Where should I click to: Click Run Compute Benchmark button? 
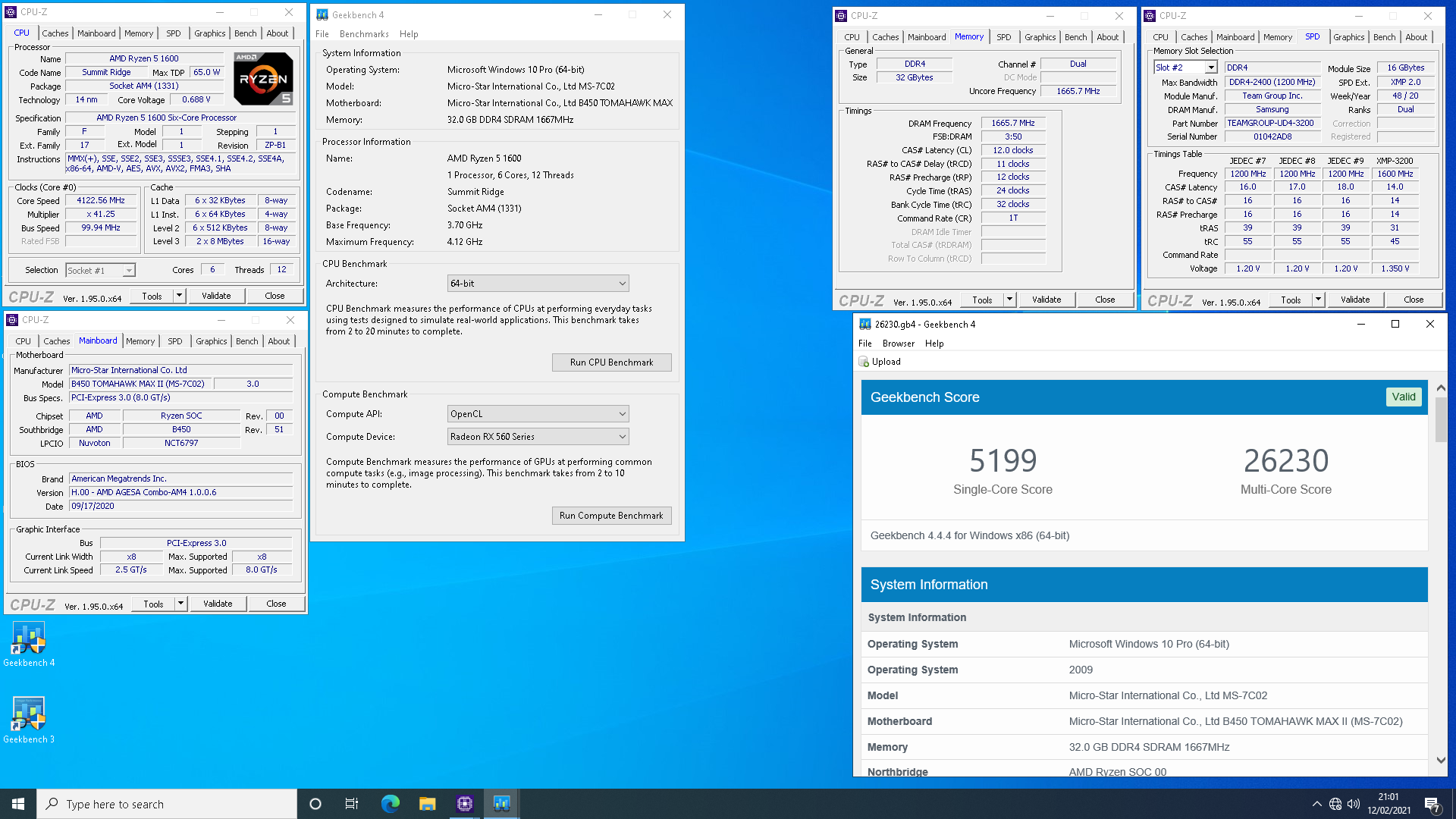click(612, 516)
